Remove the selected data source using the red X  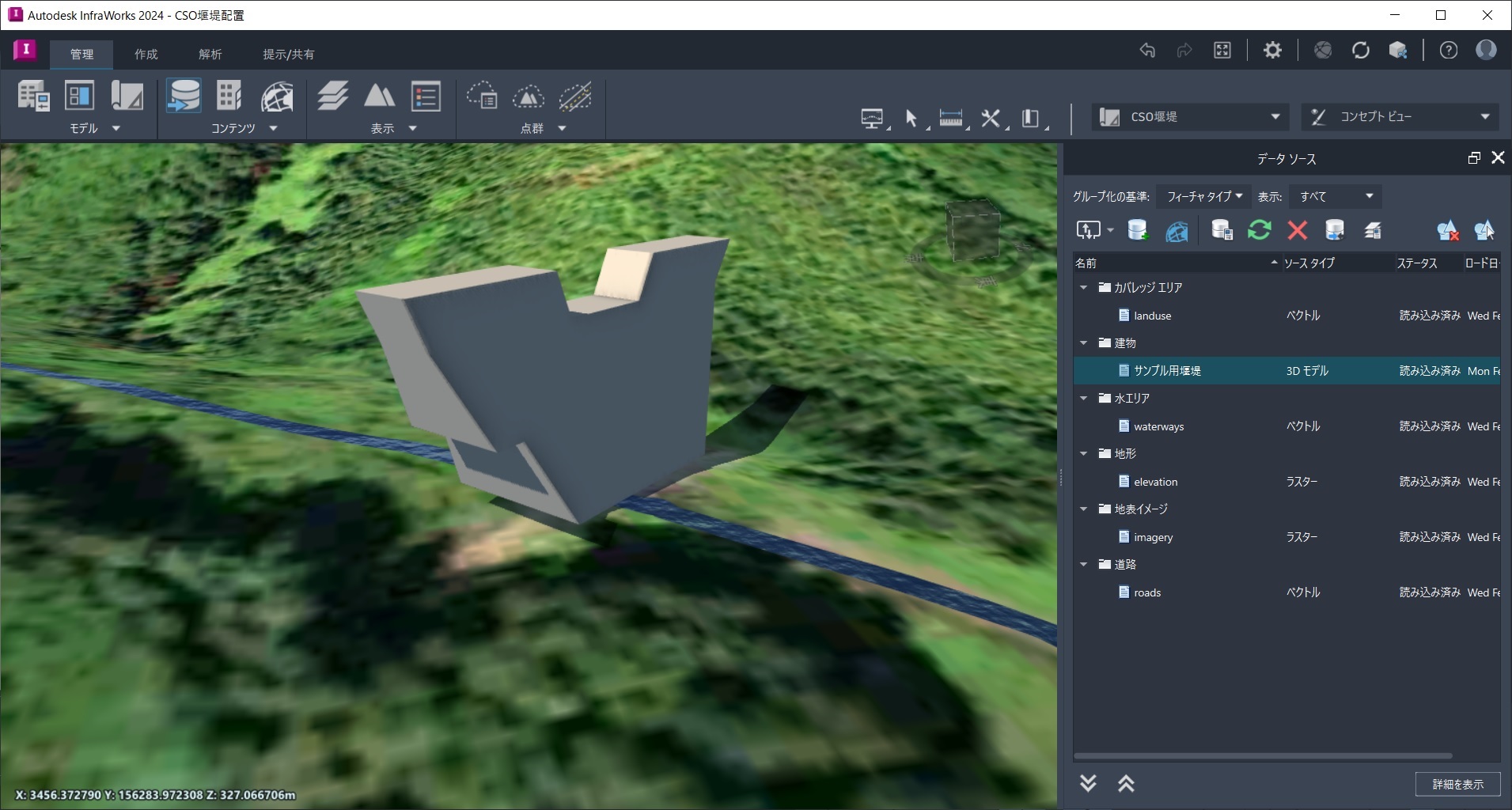(1296, 230)
